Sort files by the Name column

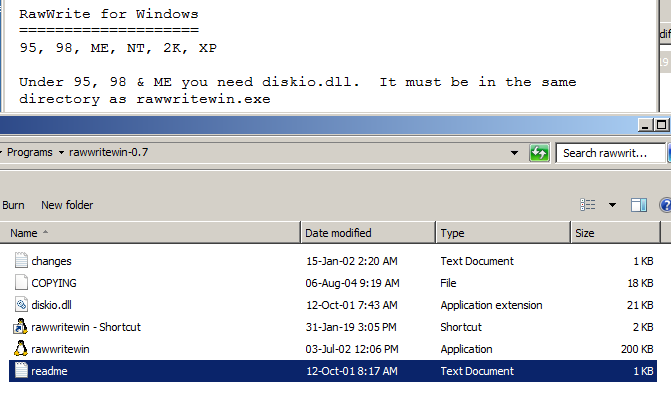coord(150,233)
